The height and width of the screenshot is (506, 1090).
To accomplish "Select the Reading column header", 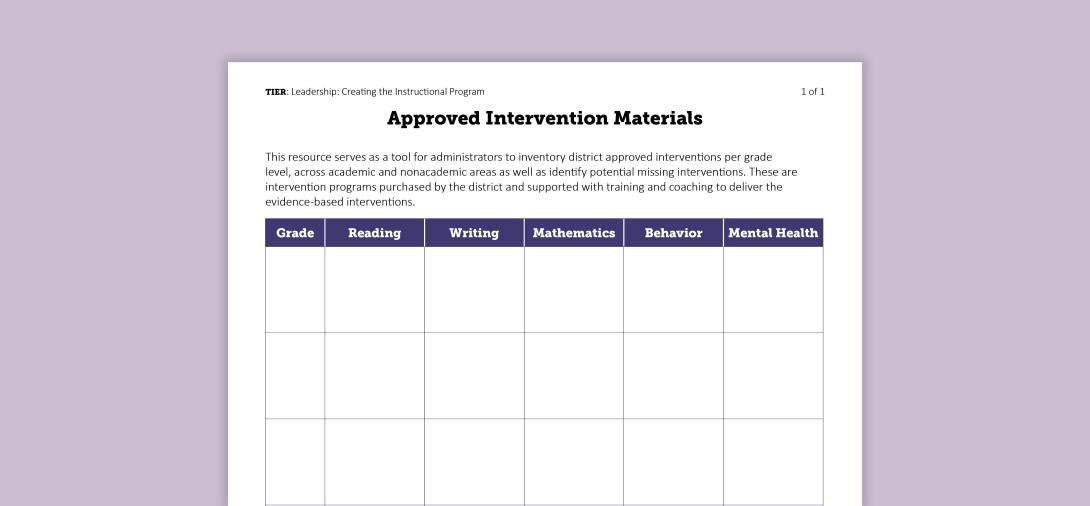I will click(374, 233).
